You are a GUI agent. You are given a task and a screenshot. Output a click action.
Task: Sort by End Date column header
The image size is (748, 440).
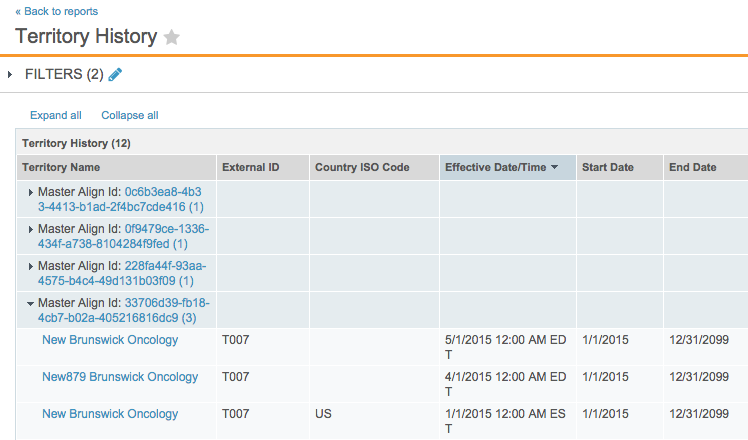click(692, 167)
